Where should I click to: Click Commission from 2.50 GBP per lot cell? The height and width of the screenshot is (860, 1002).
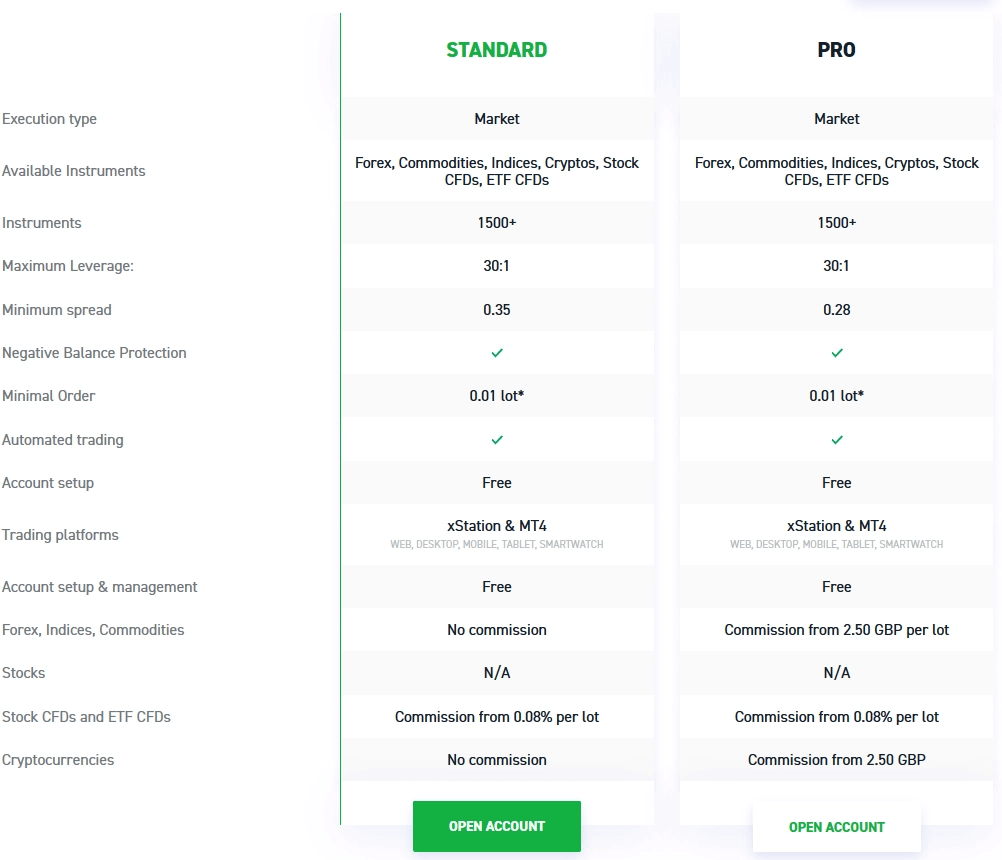[836, 630]
